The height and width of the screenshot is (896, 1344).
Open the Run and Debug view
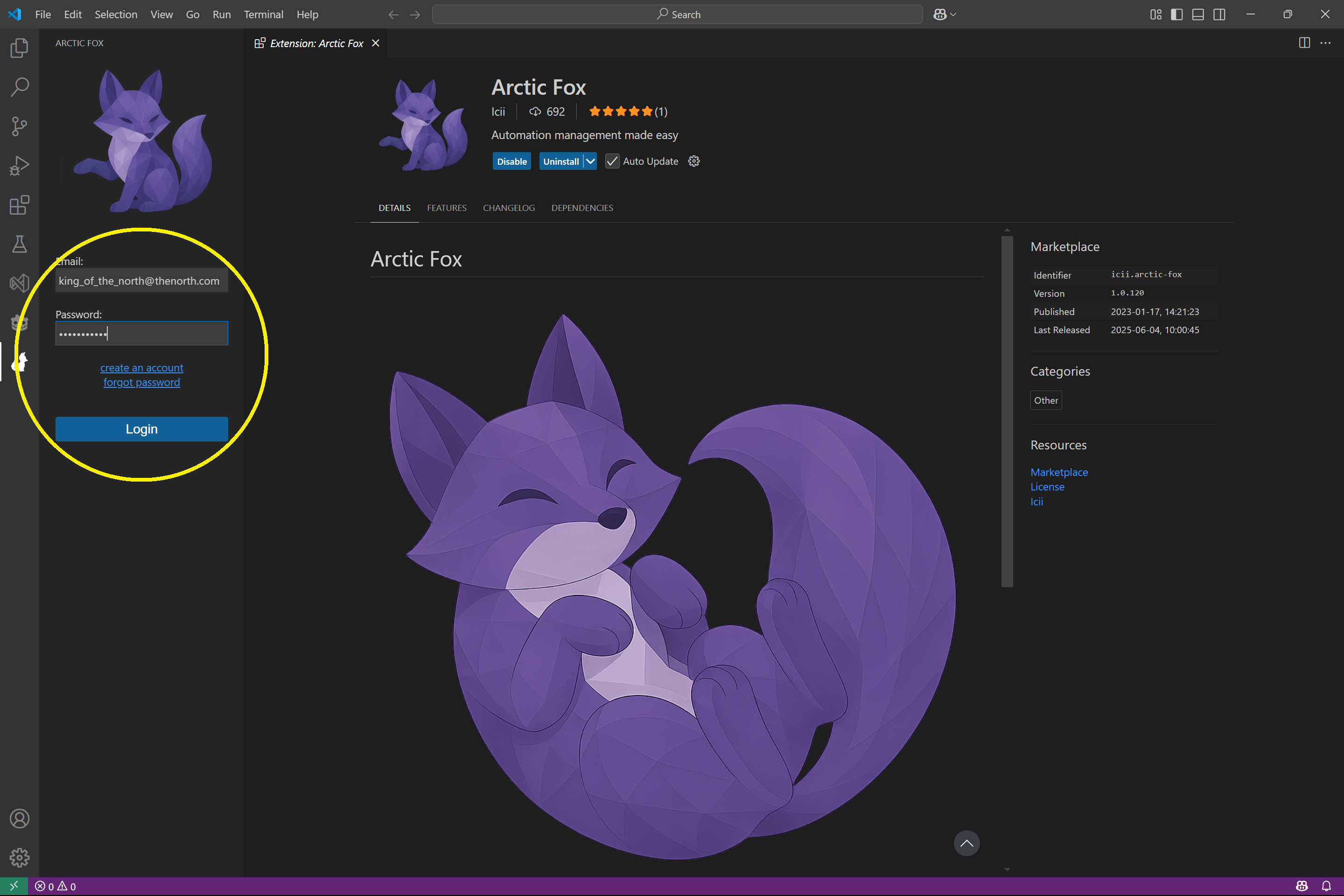20,166
